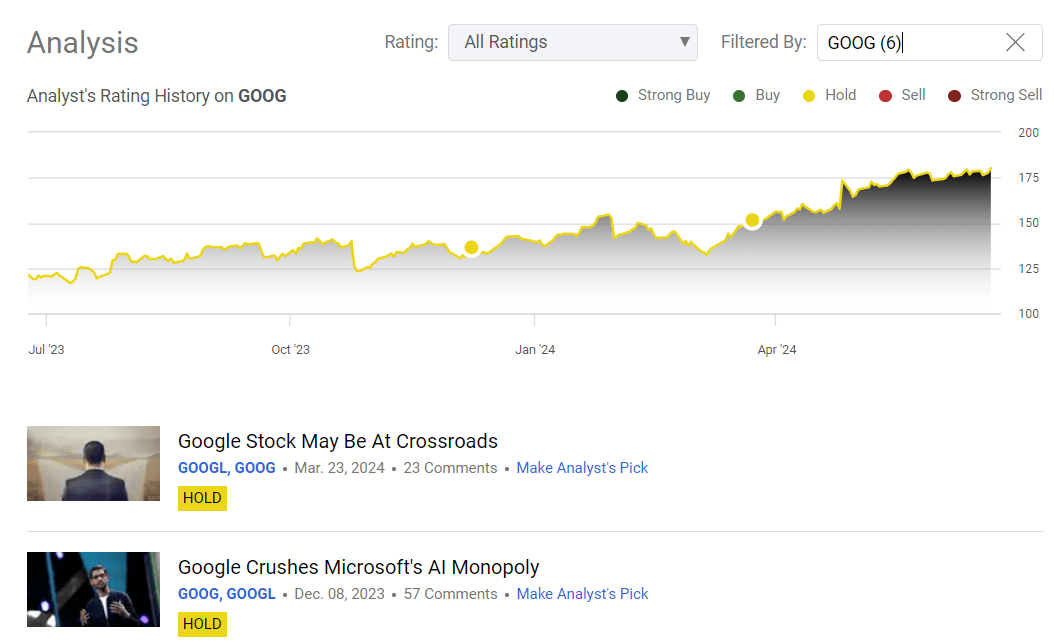Click the Strong Buy legend dot

click(x=623, y=95)
